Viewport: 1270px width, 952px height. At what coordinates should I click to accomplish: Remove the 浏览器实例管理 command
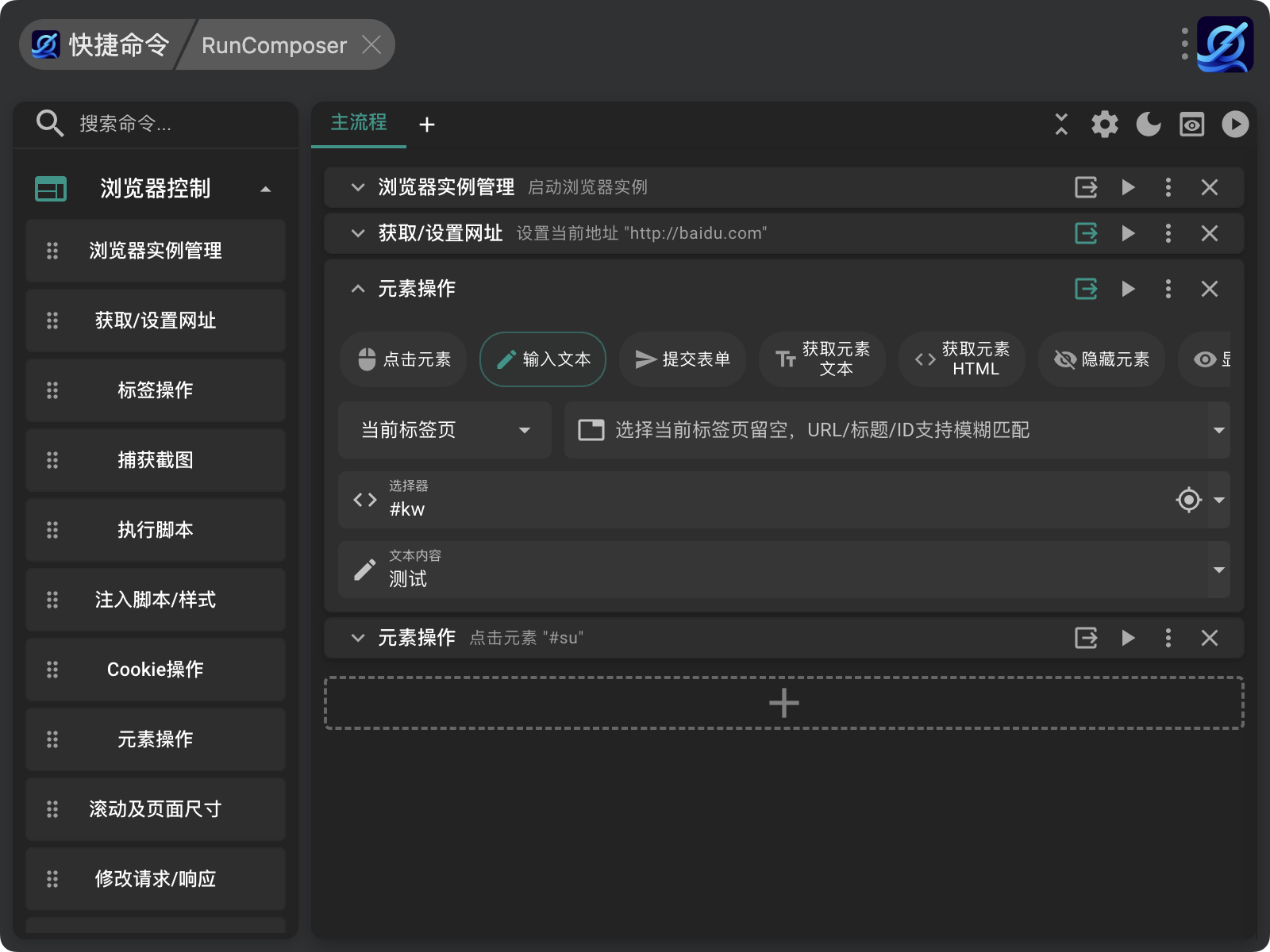tap(1209, 187)
